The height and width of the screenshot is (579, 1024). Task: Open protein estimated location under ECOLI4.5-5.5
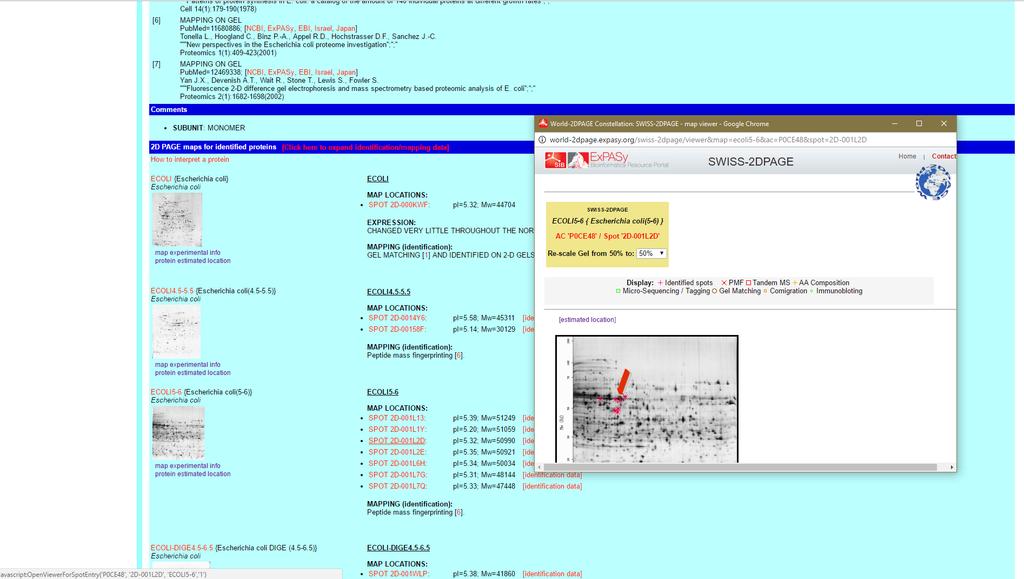coord(193,373)
